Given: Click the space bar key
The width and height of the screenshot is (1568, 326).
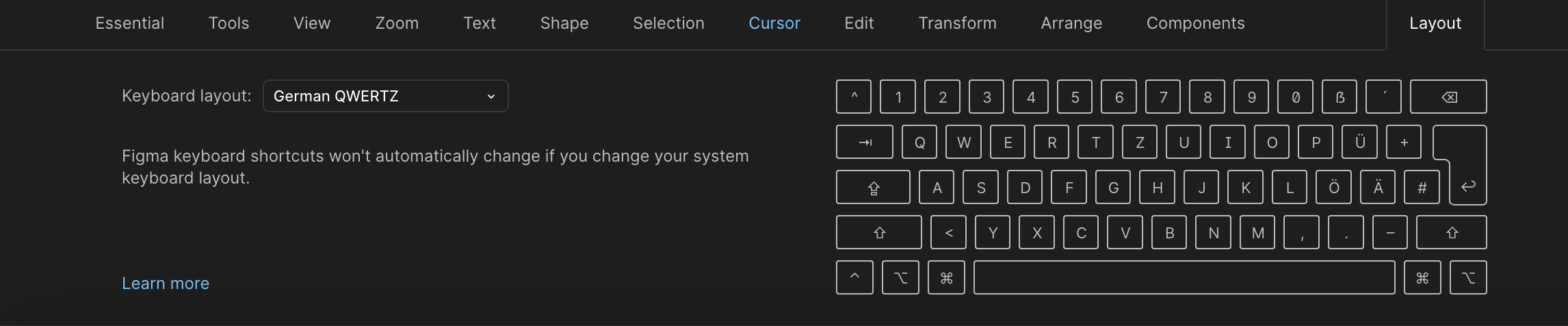Looking at the screenshot, I should tap(1184, 277).
